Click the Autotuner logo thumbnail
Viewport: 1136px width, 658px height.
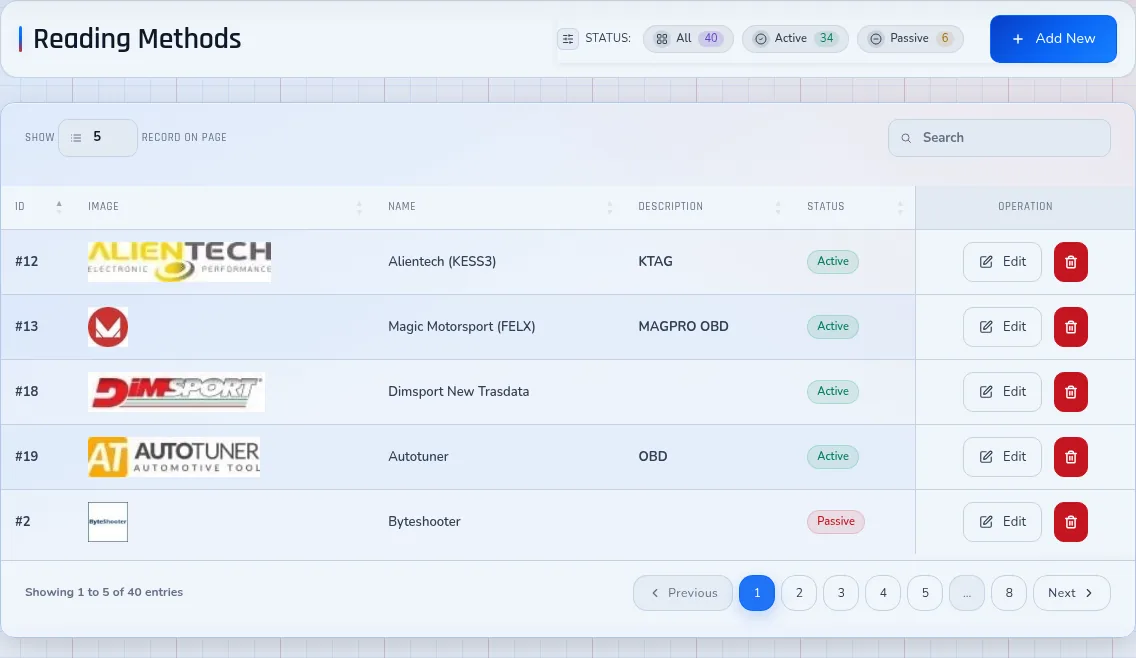tap(174, 457)
